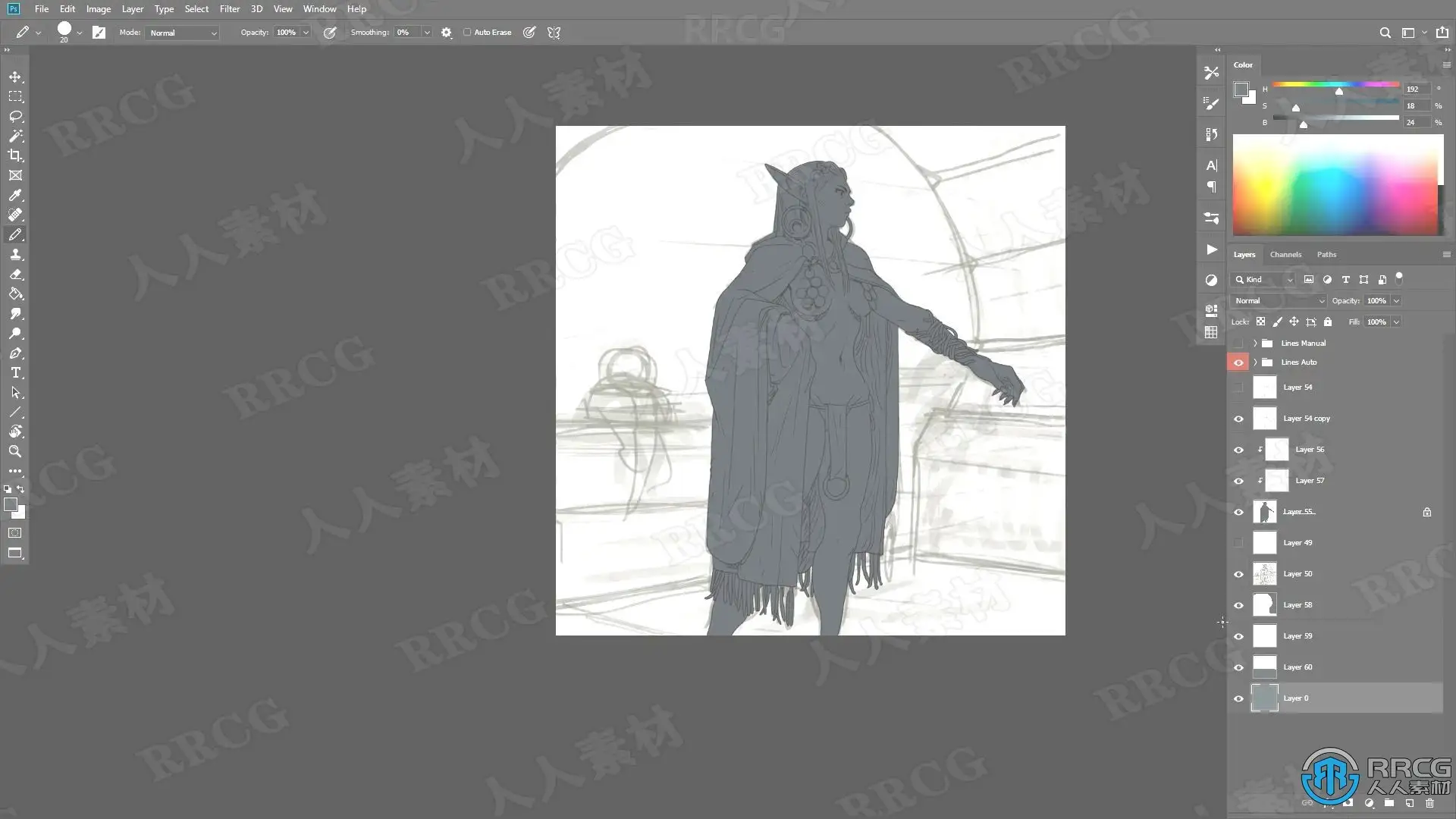Select the Zoom tool

coord(15,451)
